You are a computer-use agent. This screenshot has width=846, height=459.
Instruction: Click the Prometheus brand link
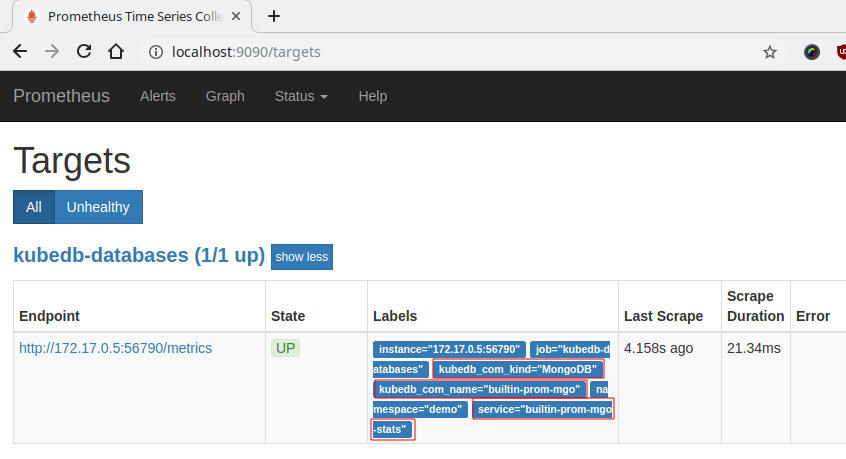click(61, 96)
